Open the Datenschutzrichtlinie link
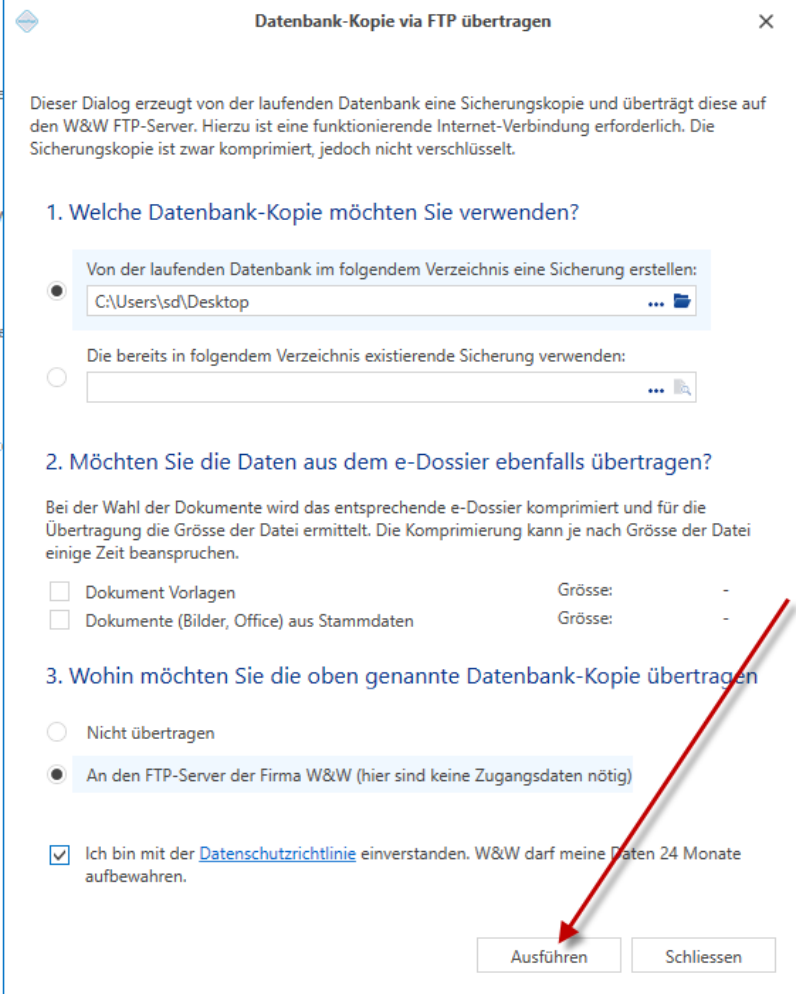796x994 pixels. coord(278,853)
